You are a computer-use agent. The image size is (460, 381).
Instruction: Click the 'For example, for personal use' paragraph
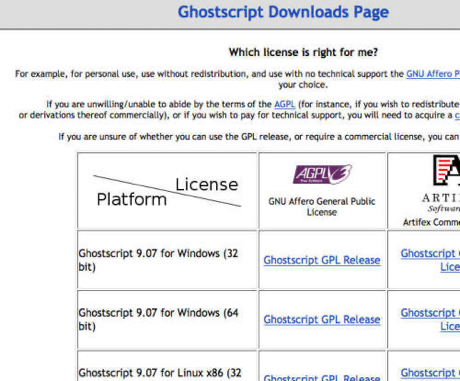pos(237,79)
